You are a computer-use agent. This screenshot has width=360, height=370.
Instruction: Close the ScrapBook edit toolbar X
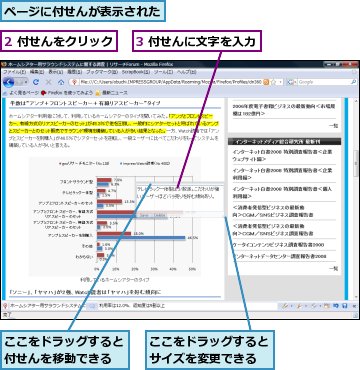coord(353,306)
